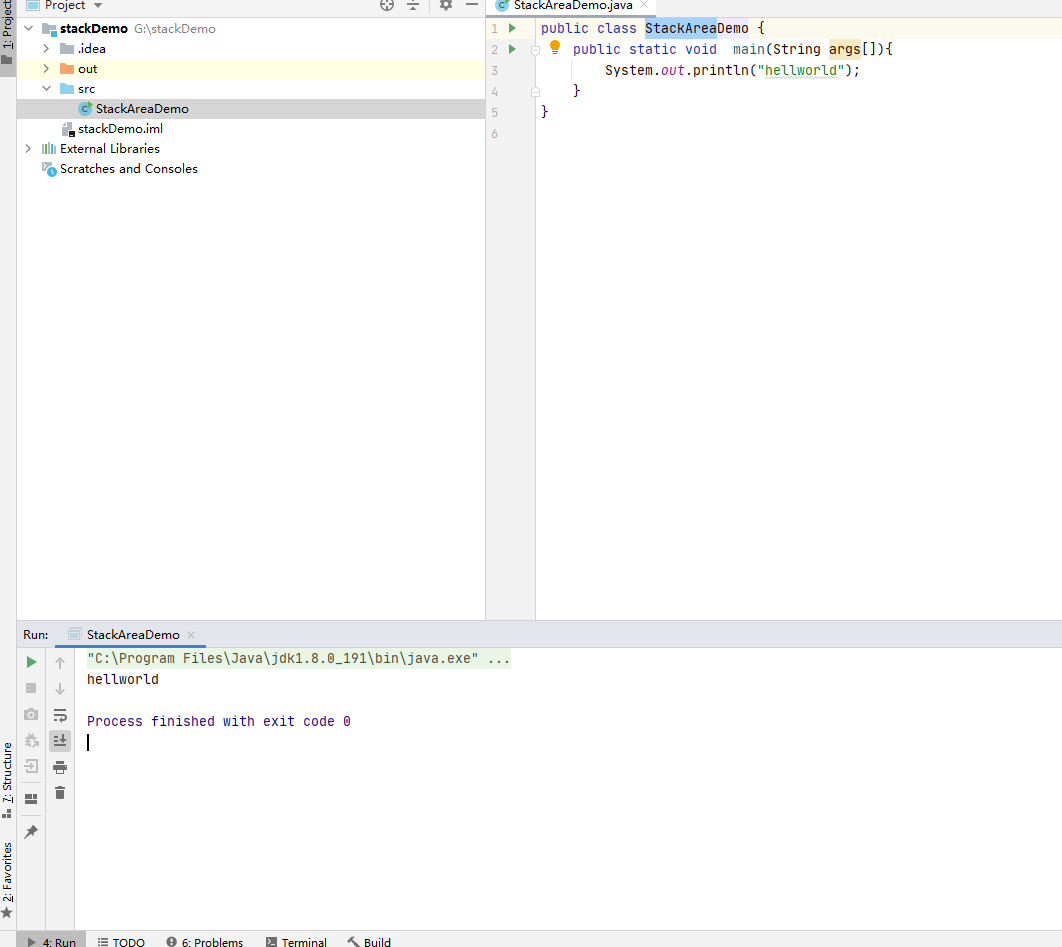Restore layout icon in Run panel

click(31, 799)
